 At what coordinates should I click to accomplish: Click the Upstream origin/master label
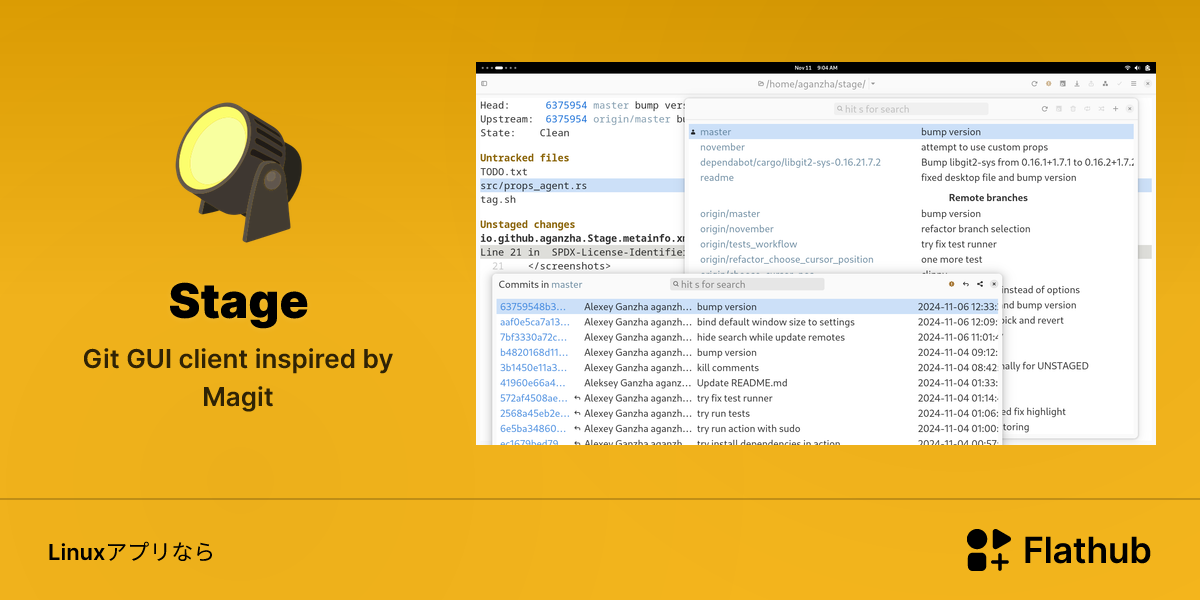tap(631, 119)
